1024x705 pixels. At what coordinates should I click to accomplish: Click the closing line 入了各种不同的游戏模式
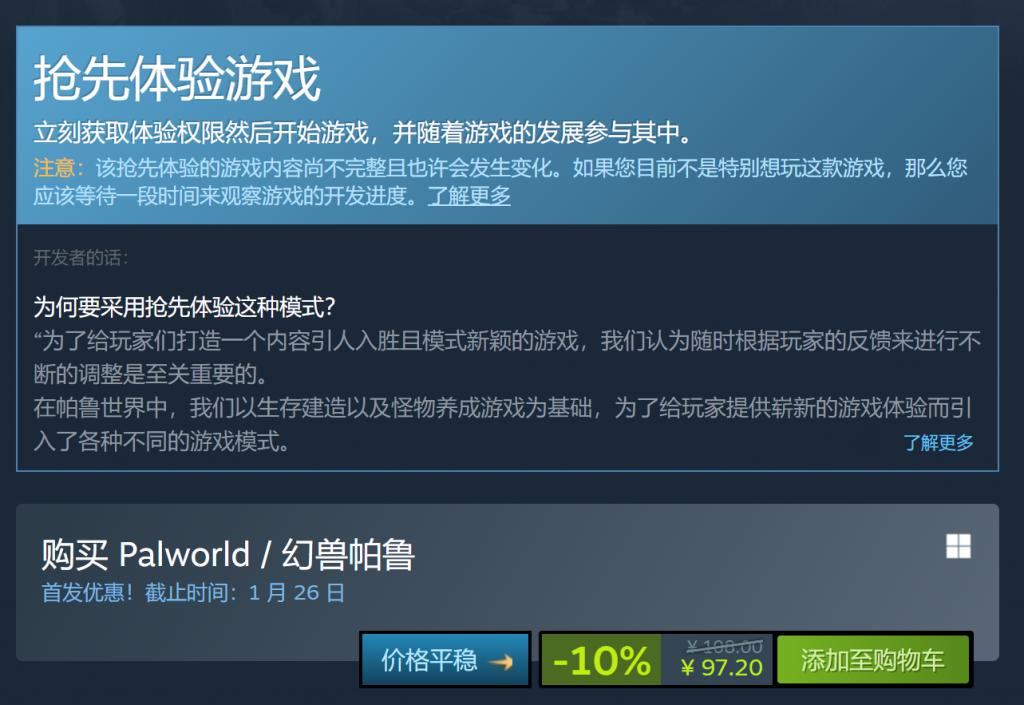161,442
